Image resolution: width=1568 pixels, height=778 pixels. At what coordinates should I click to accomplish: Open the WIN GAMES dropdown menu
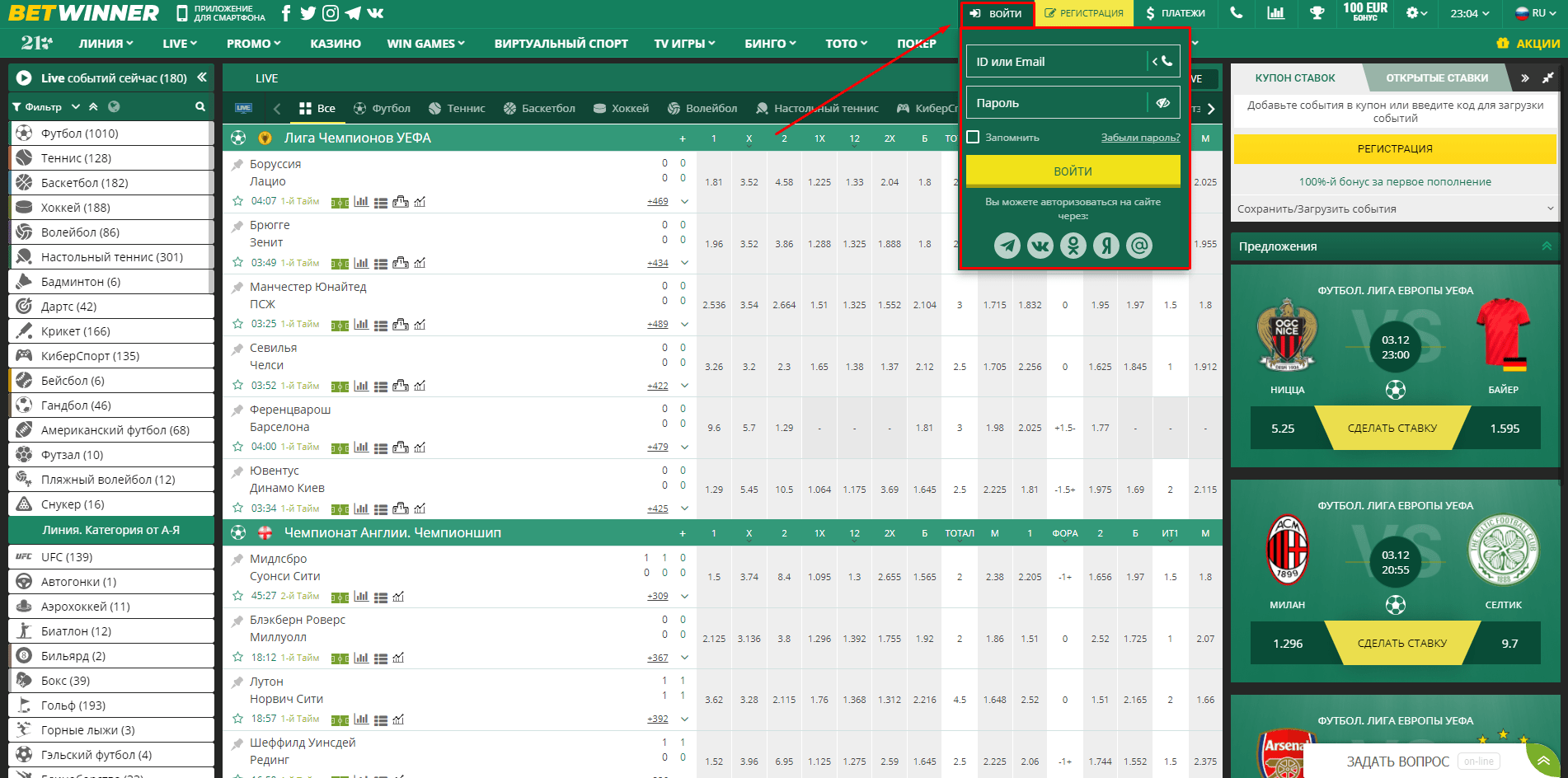(x=425, y=43)
